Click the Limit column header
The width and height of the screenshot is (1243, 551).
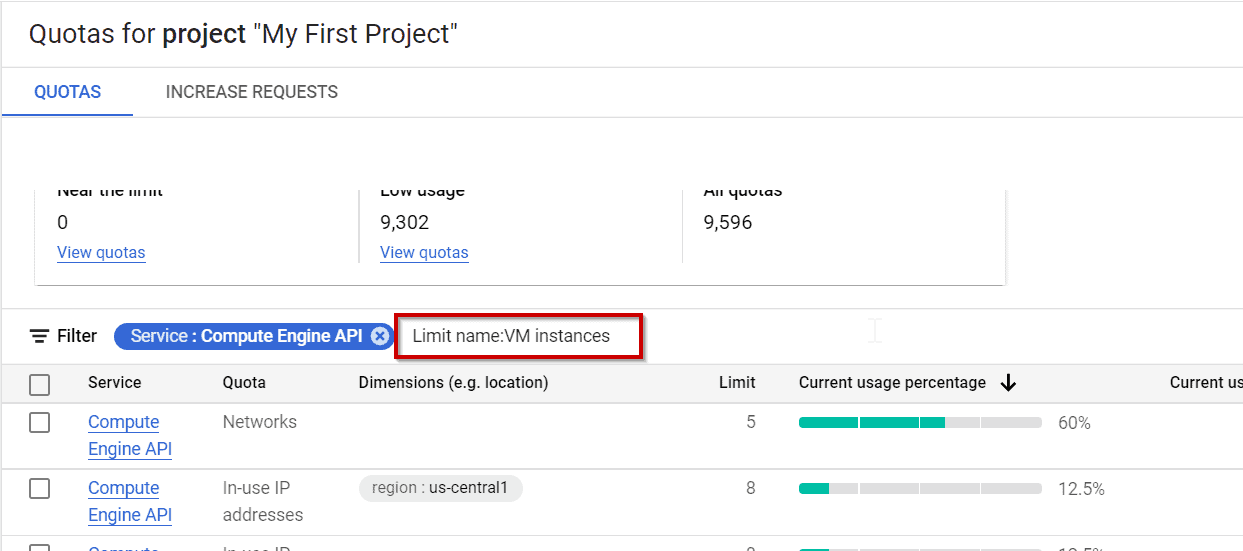pos(737,383)
